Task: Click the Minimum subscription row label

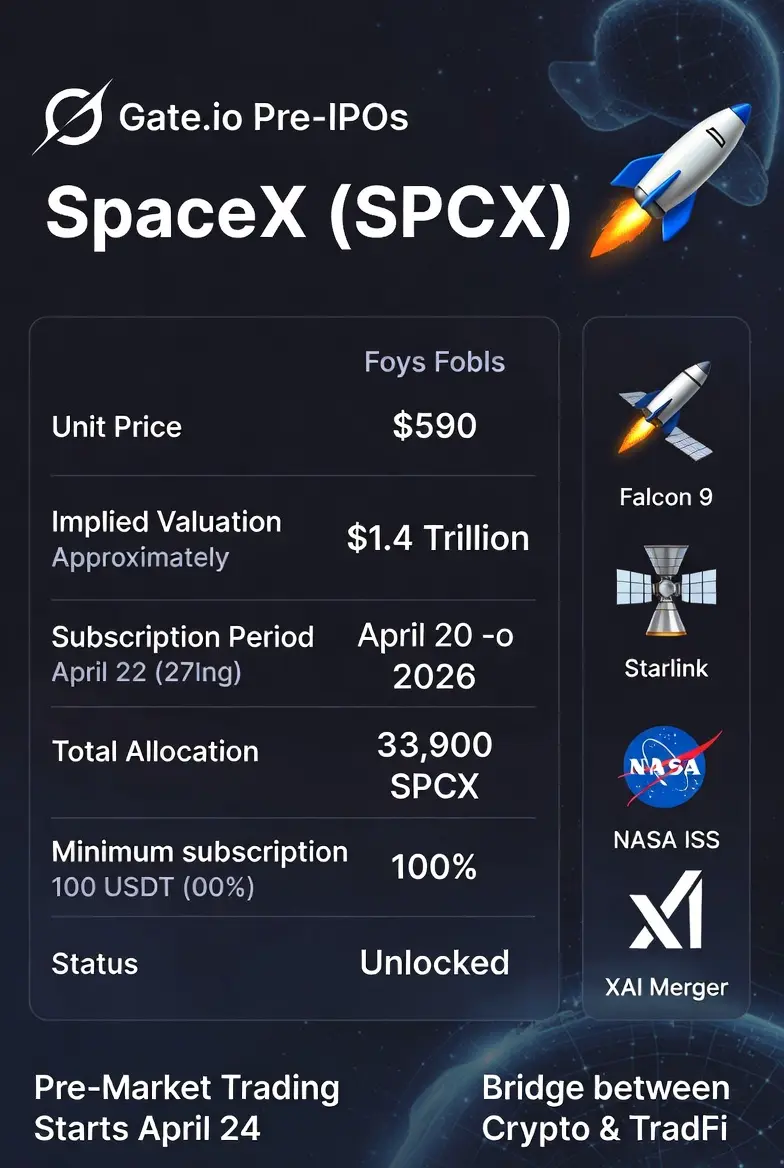Action: click(x=199, y=852)
